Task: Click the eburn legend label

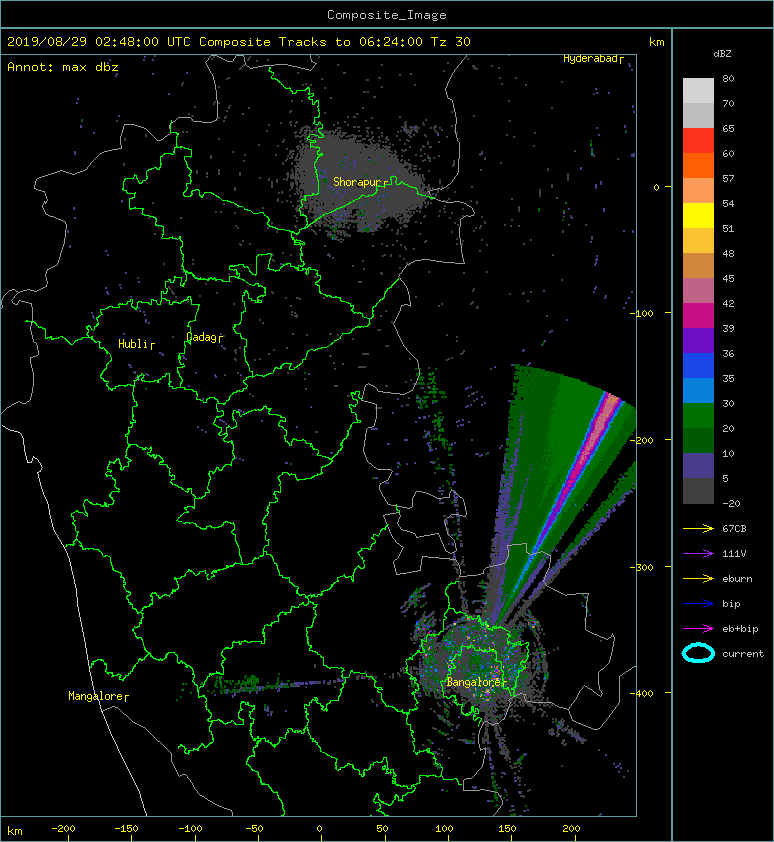Action: pyautogui.click(x=737, y=578)
